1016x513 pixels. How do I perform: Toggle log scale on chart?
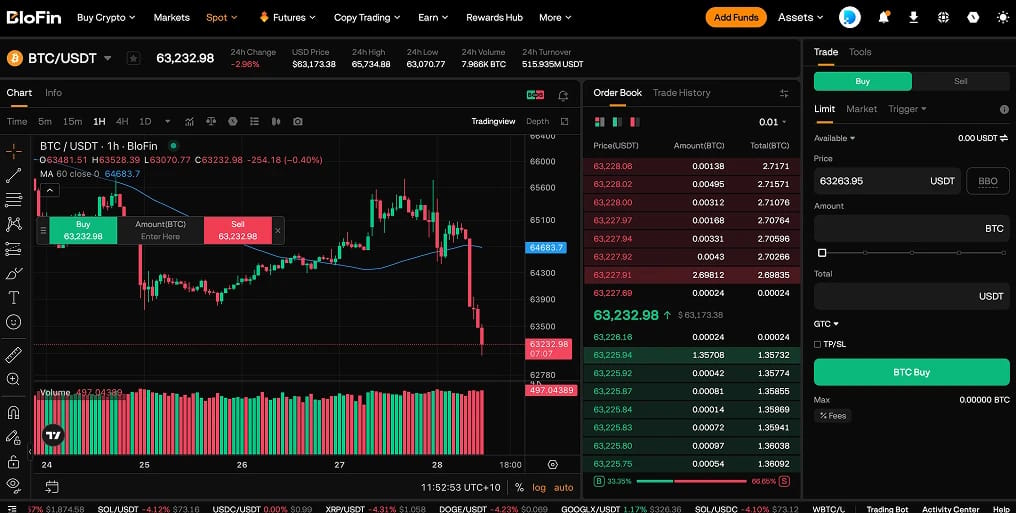pyautogui.click(x=539, y=487)
